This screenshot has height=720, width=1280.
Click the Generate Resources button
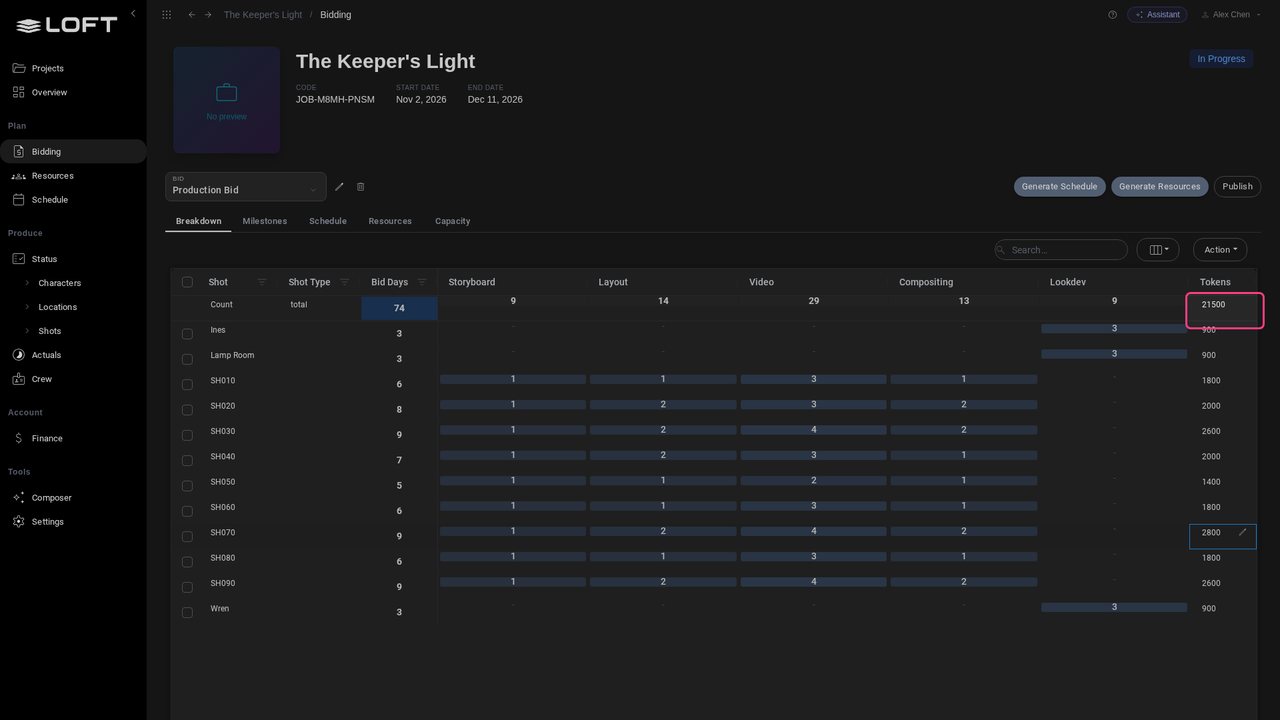[1160, 187]
